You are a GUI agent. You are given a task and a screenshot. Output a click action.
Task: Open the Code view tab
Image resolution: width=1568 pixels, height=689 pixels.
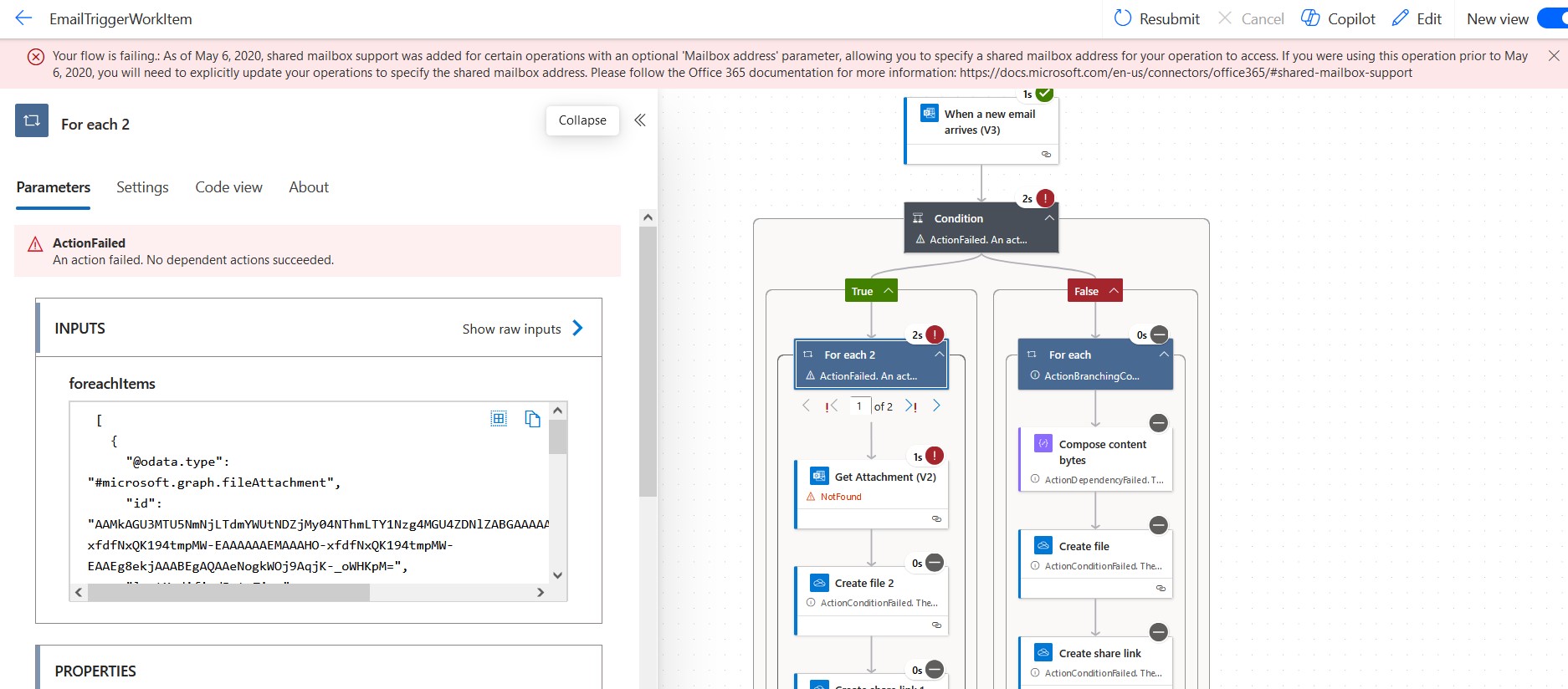click(x=228, y=187)
